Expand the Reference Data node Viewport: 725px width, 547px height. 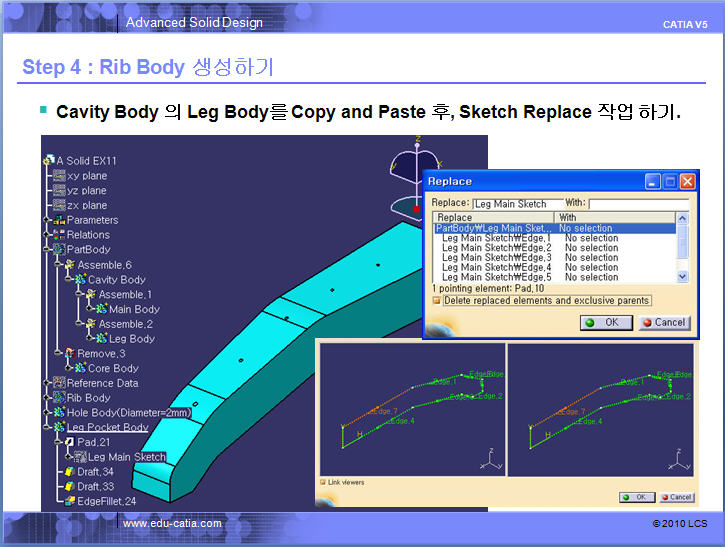47,383
